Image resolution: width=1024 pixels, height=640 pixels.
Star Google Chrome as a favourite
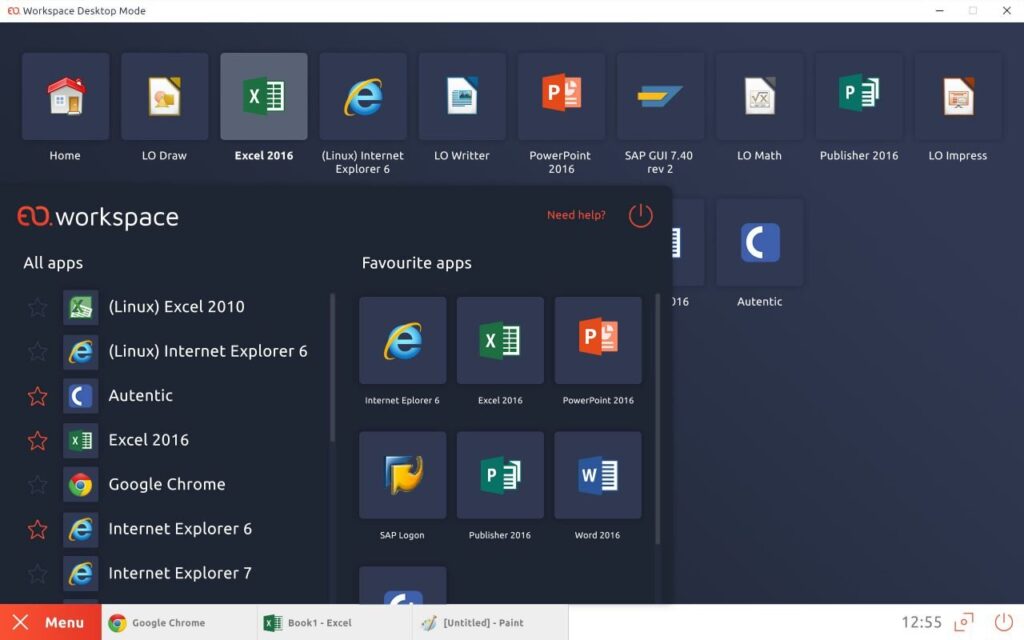coord(38,485)
